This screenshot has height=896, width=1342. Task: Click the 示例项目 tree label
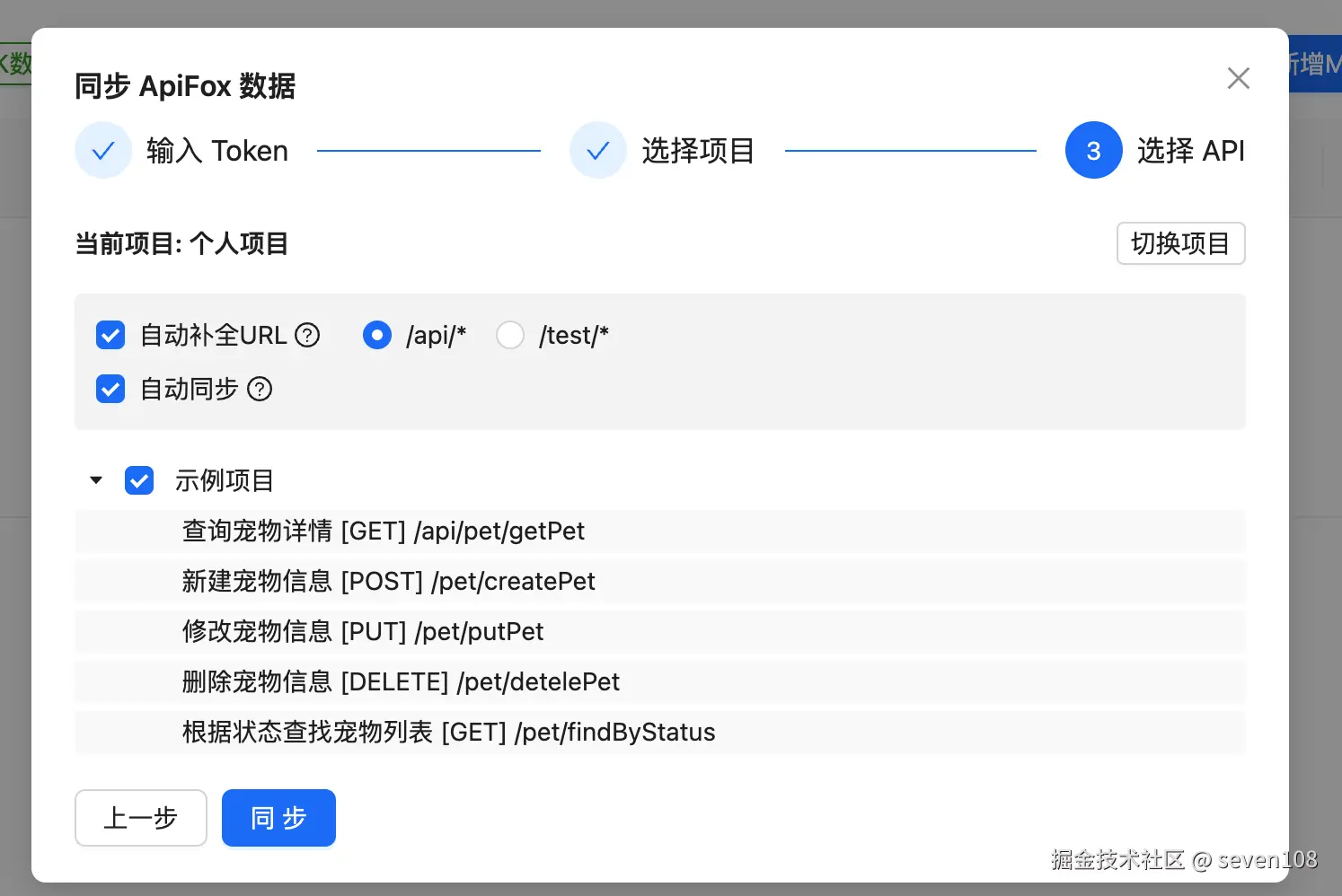225,480
